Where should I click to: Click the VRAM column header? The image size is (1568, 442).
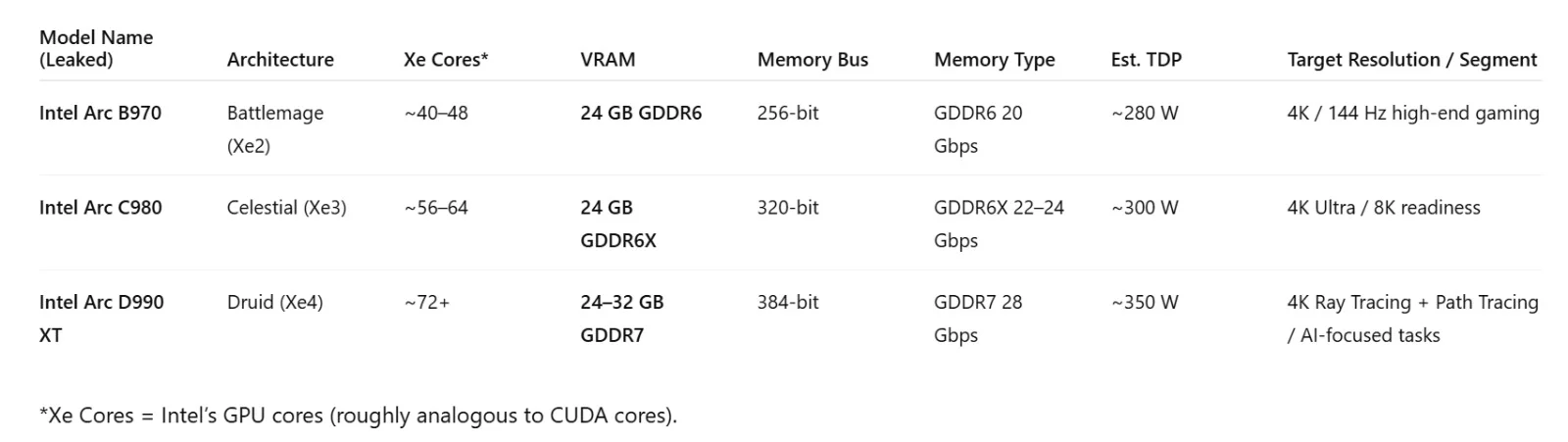point(608,60)
